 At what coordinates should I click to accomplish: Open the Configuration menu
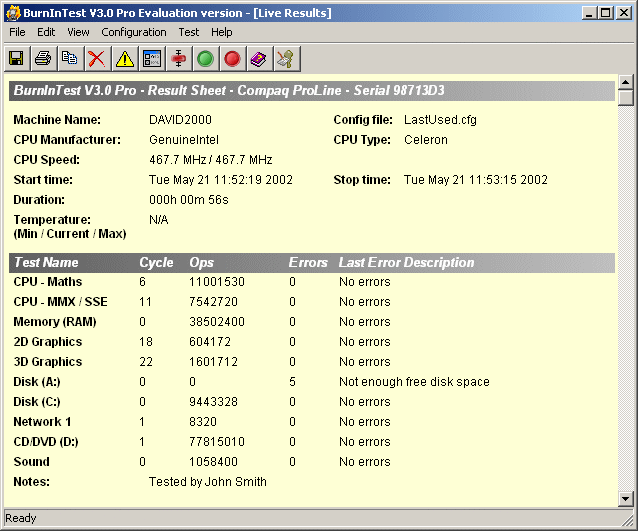(x=134, y=32)
